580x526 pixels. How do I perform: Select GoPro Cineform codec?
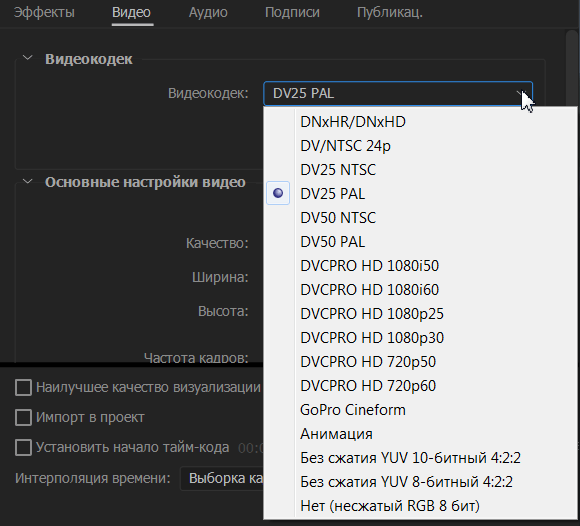coord(420,409)
